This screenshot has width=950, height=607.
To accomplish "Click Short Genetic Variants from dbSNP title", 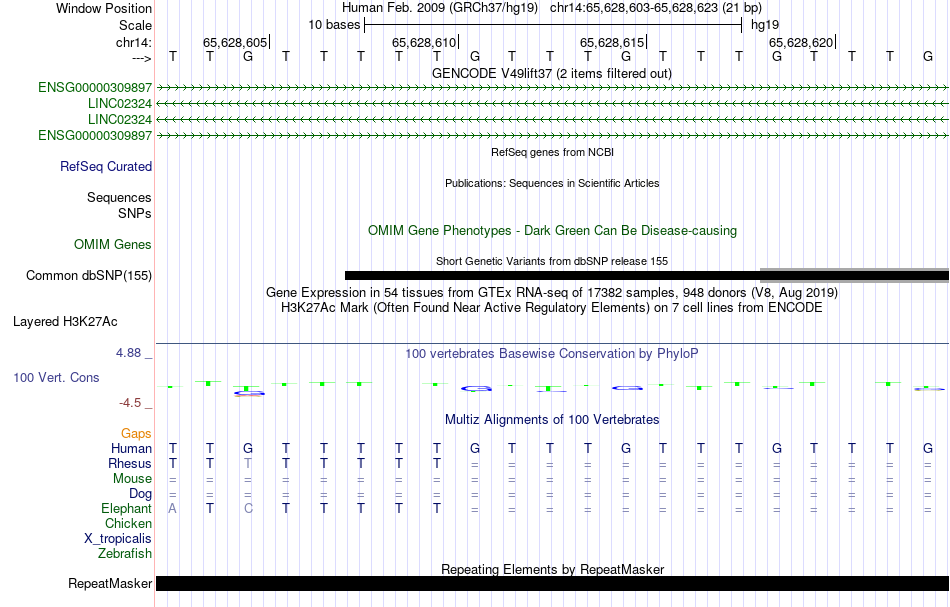I will (552, 261).
